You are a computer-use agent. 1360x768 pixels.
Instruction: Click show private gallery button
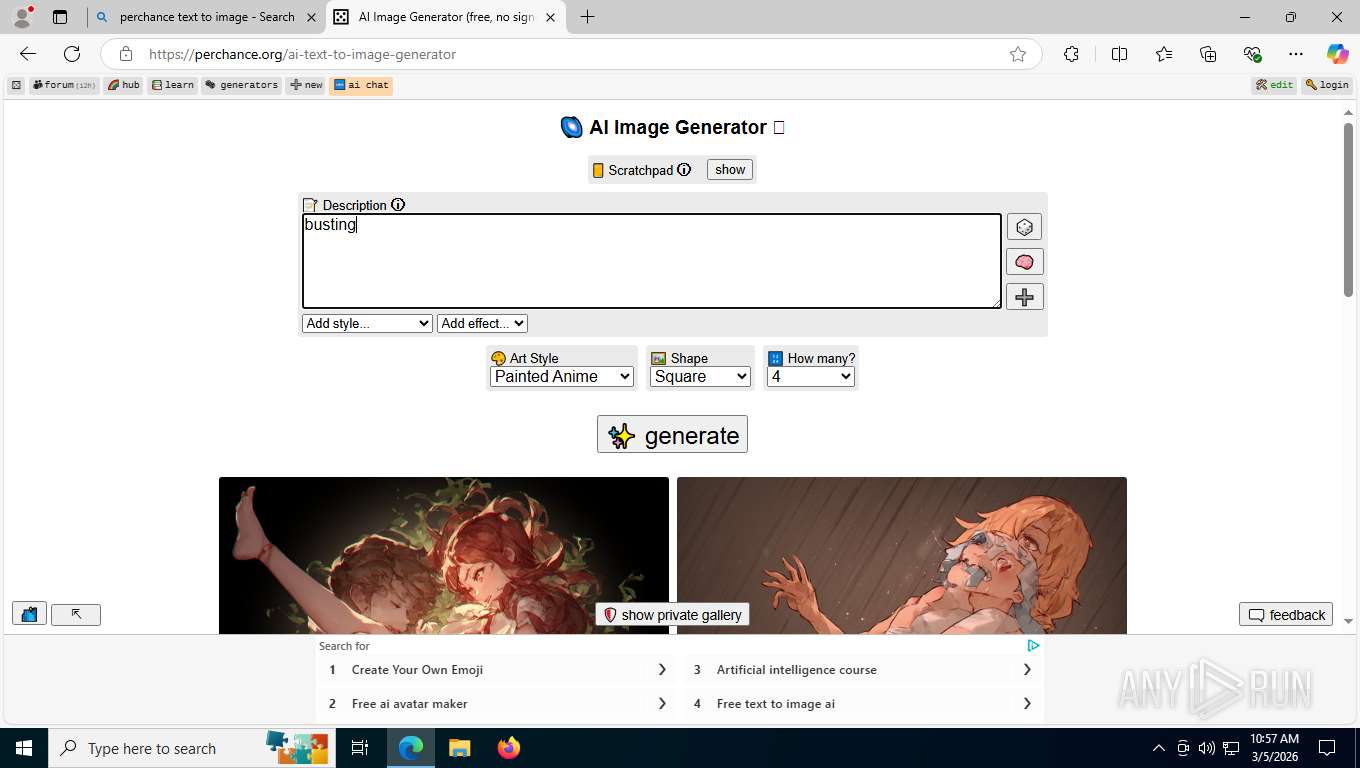[x=672, y=615]
